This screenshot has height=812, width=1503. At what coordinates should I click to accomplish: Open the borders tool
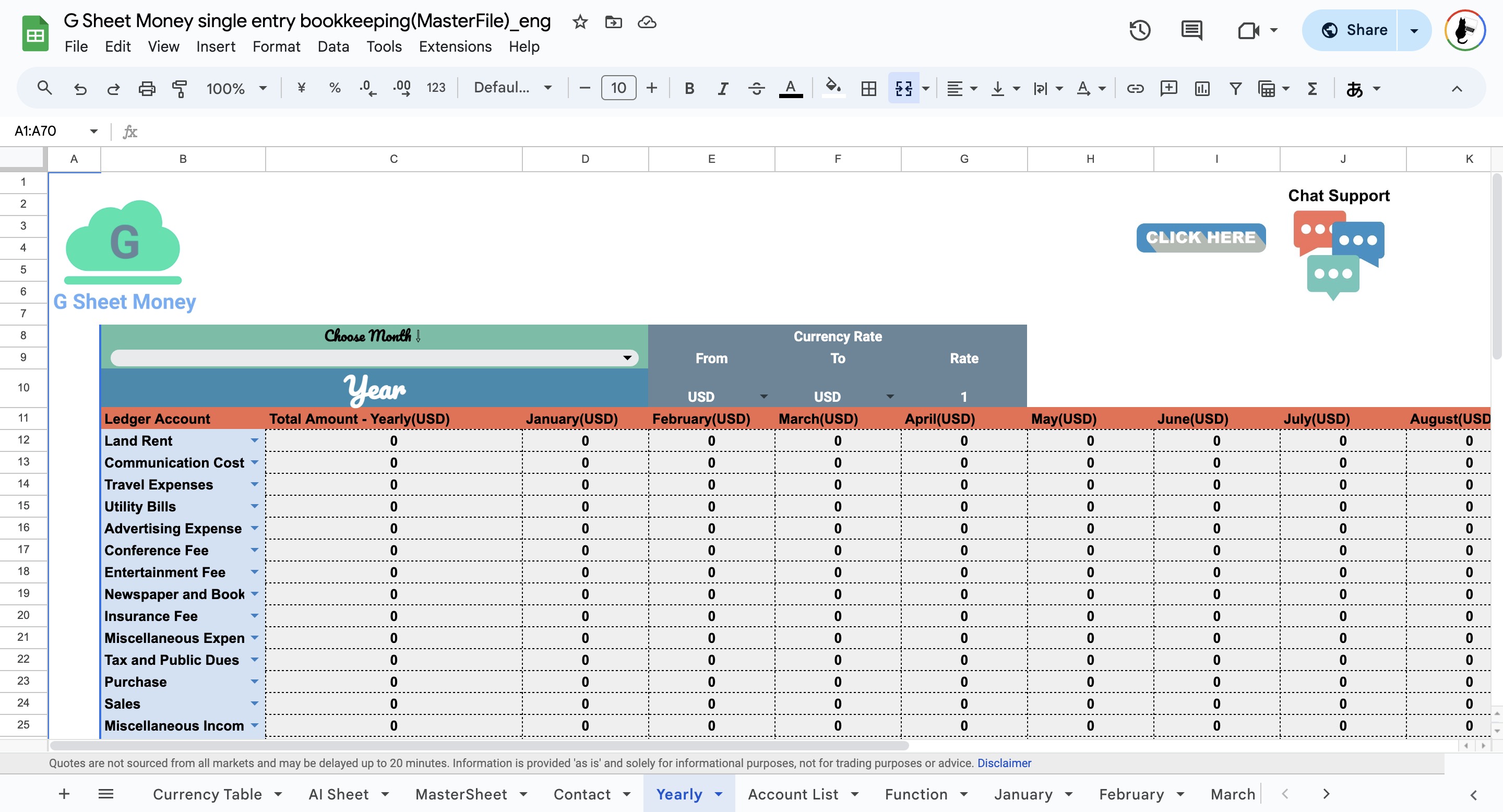(x=868, y=88)
